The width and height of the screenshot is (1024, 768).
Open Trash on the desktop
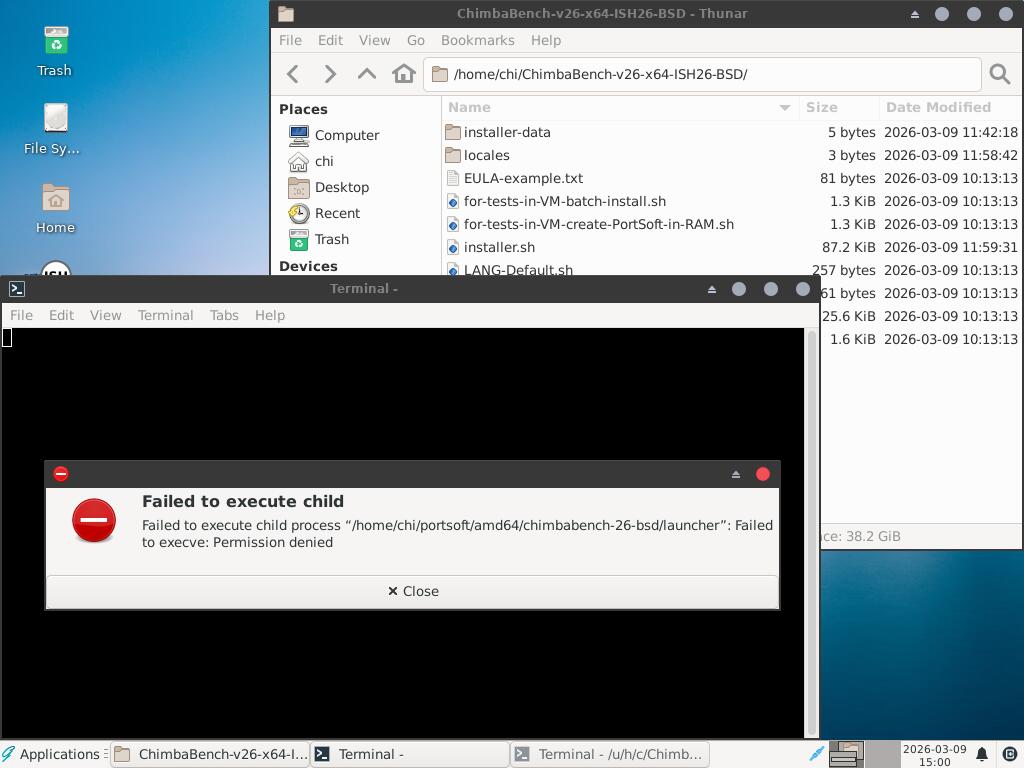55,52
